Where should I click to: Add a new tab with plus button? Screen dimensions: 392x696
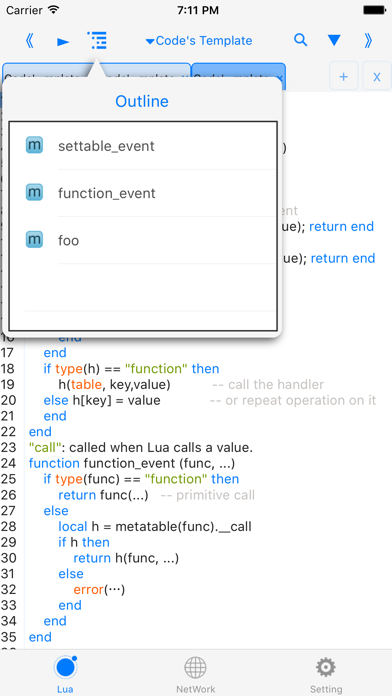(x=344, y=77)
